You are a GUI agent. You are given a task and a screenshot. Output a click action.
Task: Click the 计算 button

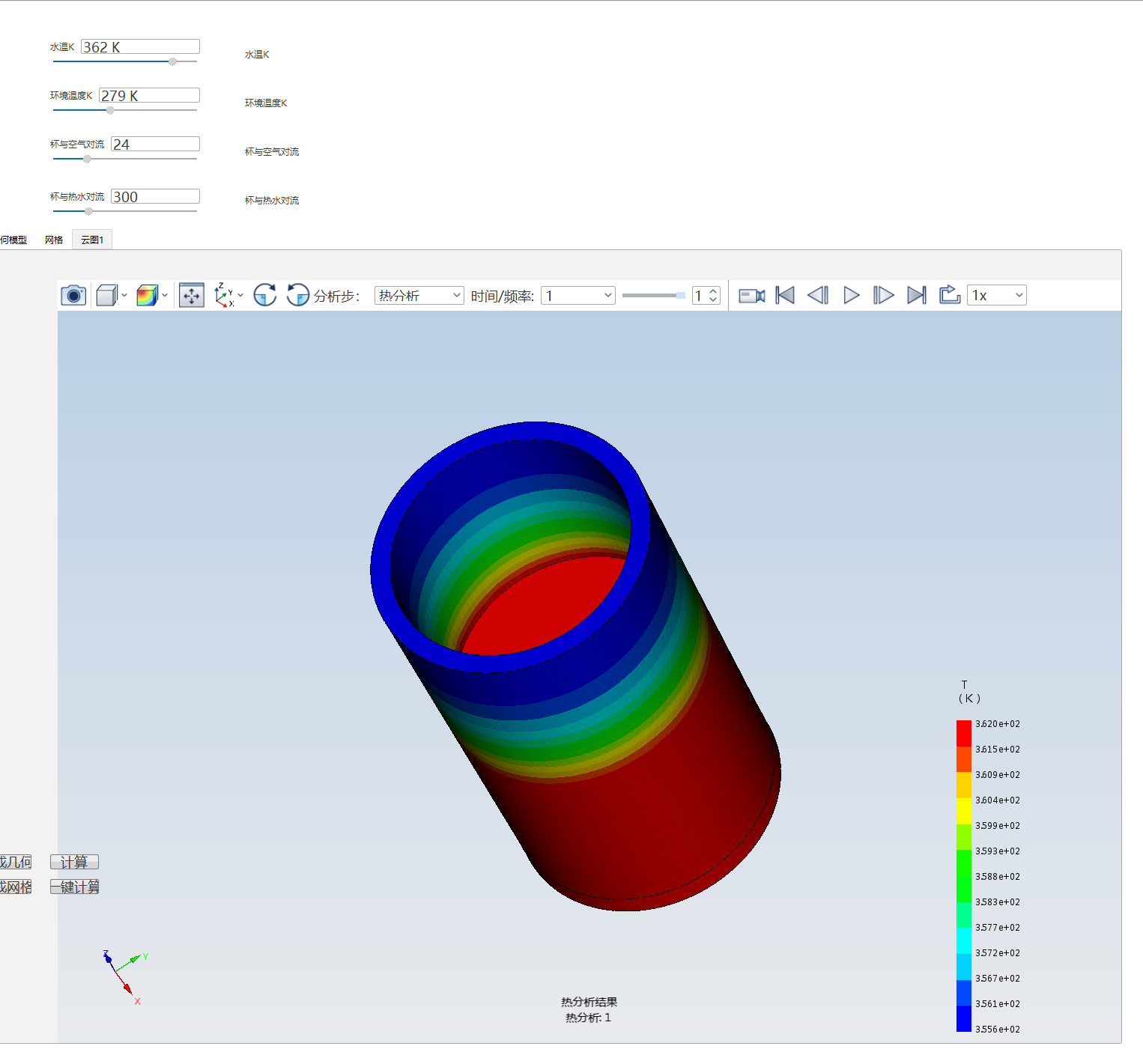74,862
